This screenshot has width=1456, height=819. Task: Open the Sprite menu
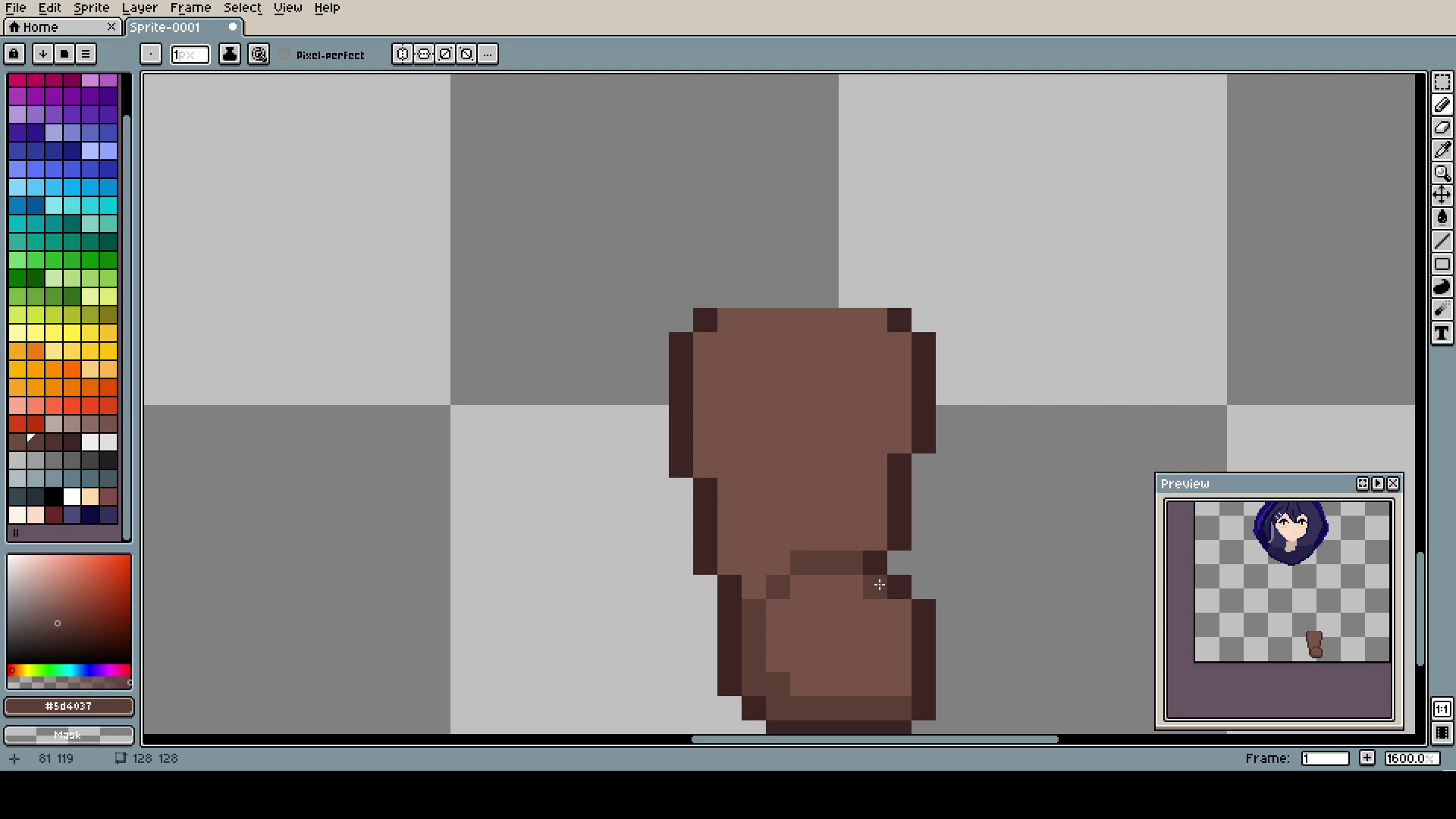tap(91, 8)
